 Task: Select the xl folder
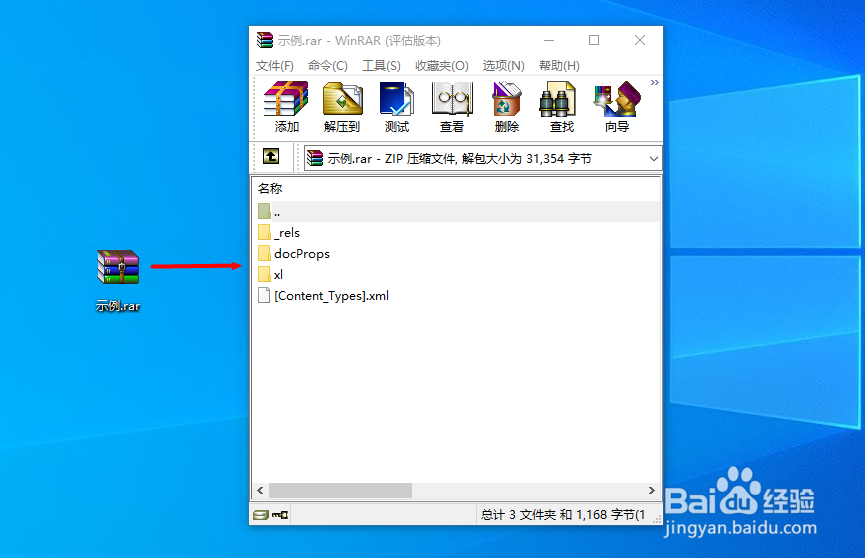point(270,275)
